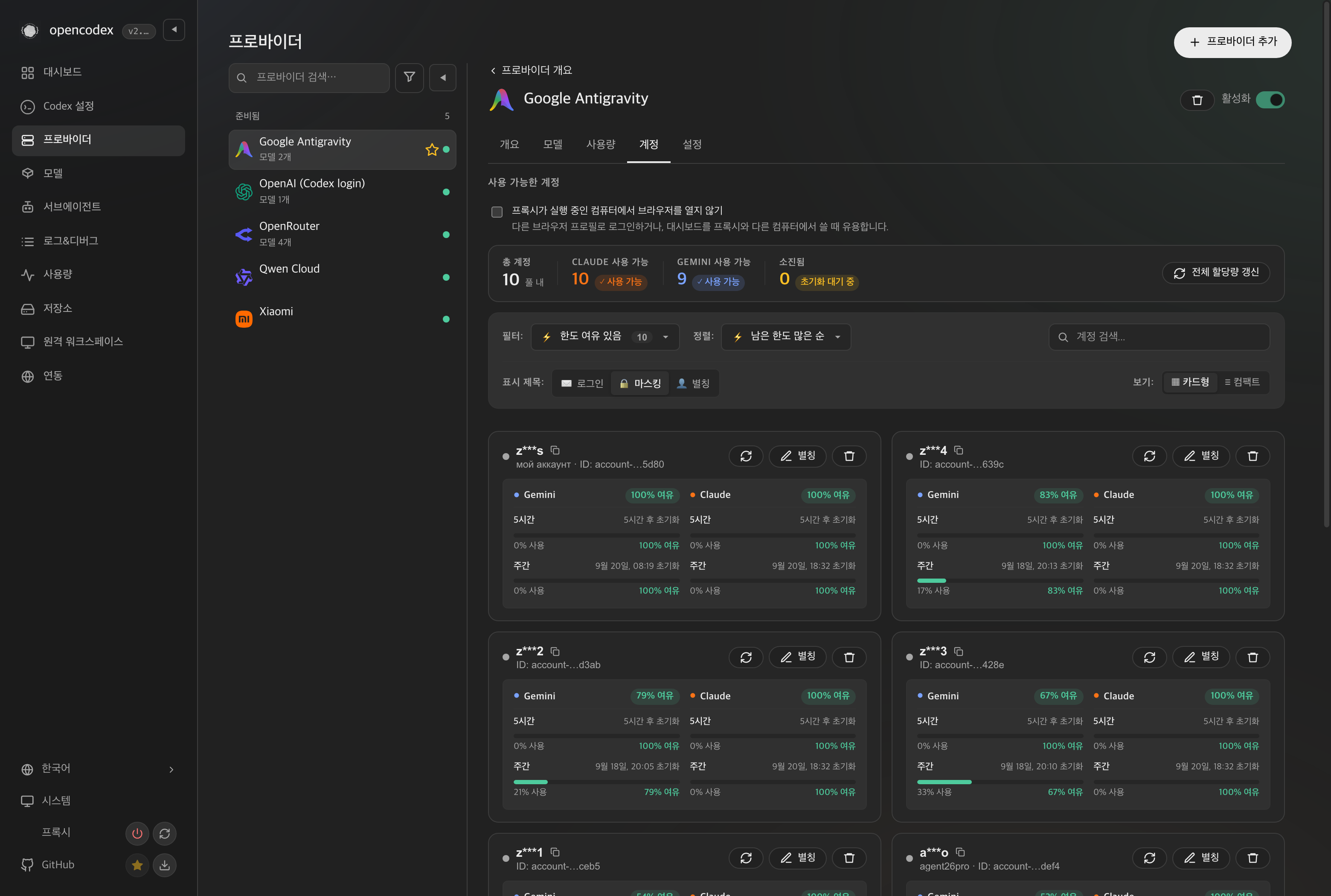Click the provider filter funnel icon
This screenshot has width=1331, height=896.
click(x=409, y=77)
